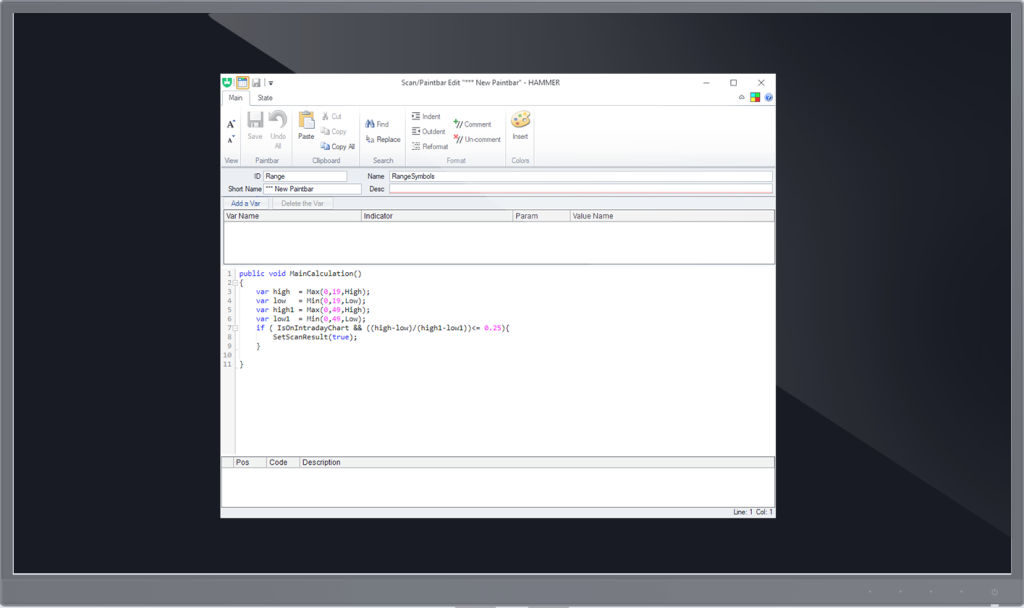Image resolution: width=1024 pixels, height=608 pixels.
Task: Open the quick access toolbar customize arrow
Action: (270, 83)
